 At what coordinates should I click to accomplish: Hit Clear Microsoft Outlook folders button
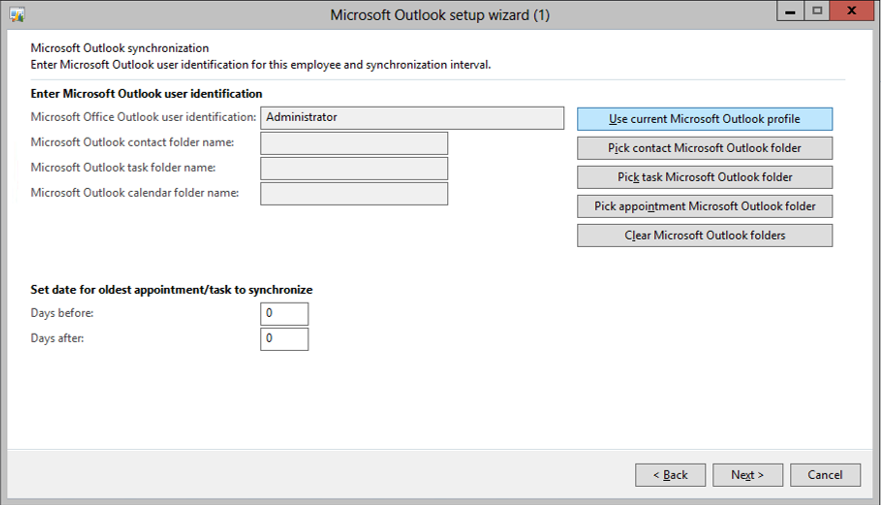point(704,235)
